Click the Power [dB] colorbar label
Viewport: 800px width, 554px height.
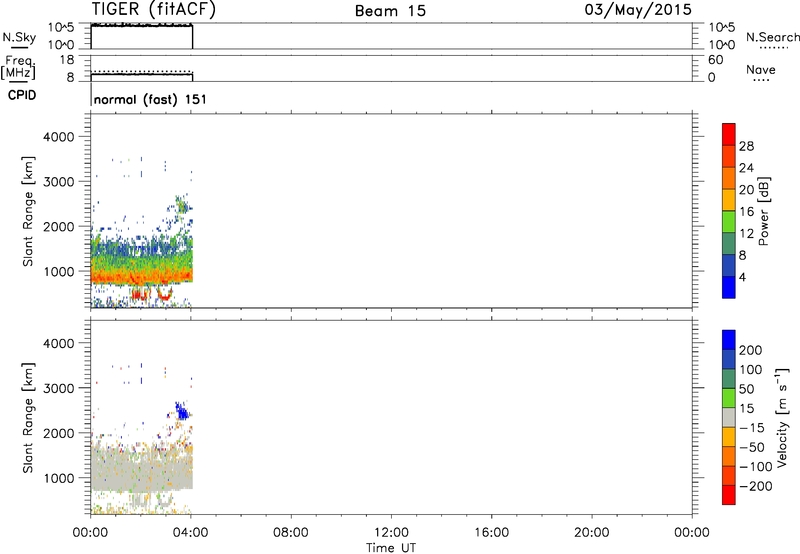(x=763, y=211)
